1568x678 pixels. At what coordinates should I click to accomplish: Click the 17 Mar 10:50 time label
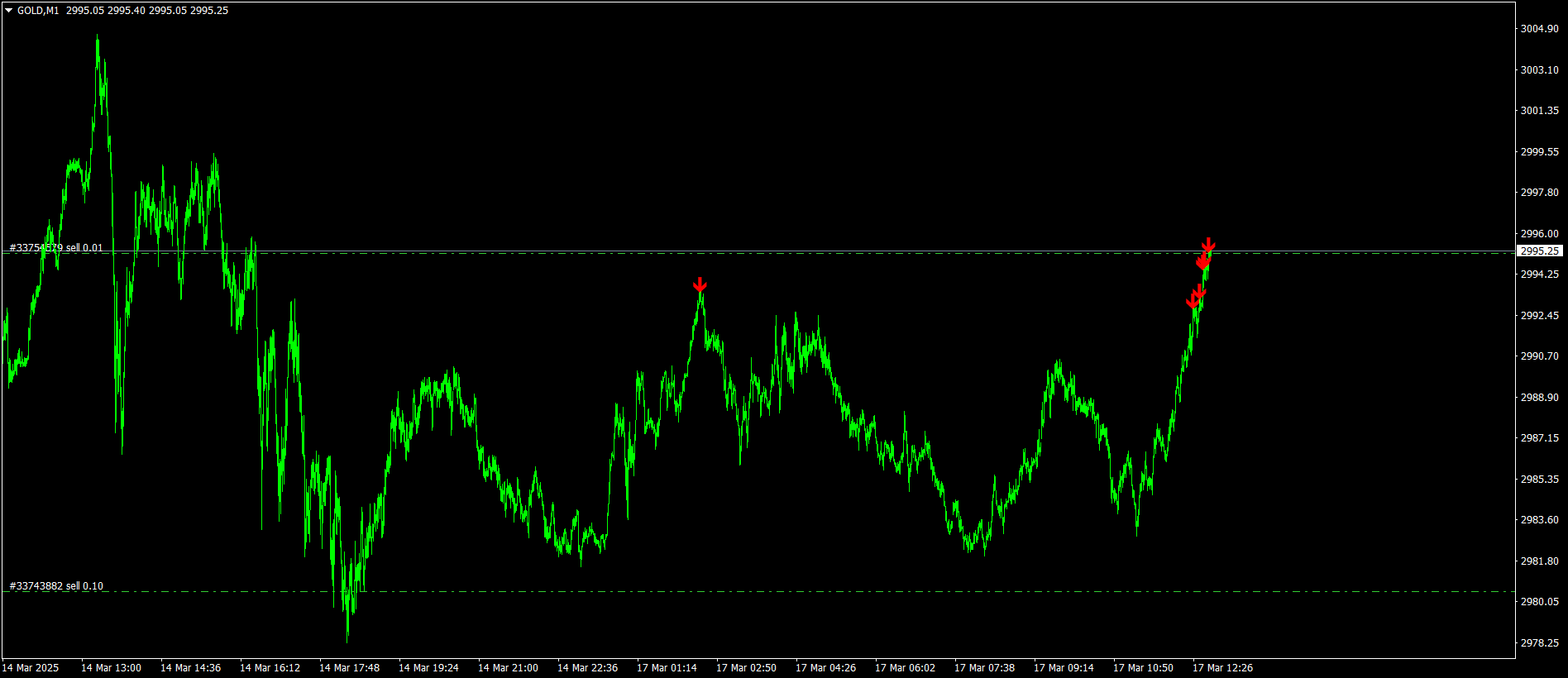pyautogui.click(x=1143, y=668)
